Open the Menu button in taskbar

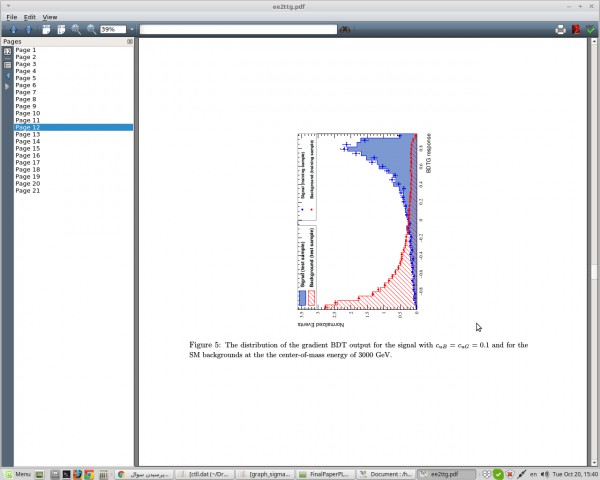point(18,473)
